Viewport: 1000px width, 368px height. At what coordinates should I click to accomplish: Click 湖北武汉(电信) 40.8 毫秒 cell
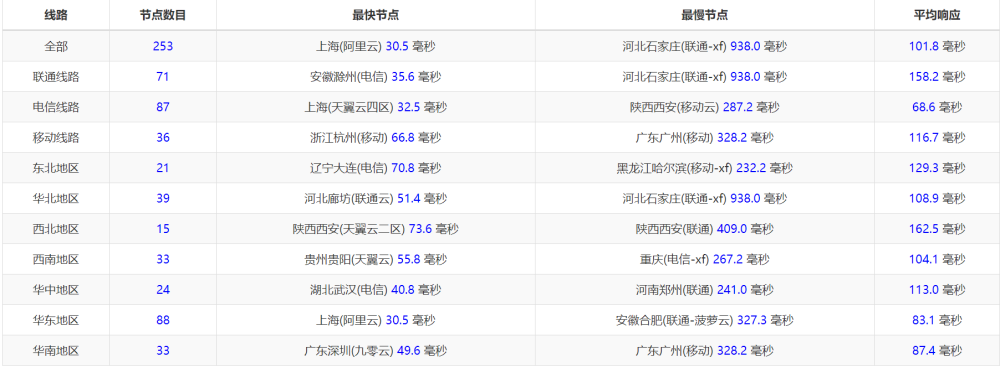pyautogui.click(x=376, y=290)
